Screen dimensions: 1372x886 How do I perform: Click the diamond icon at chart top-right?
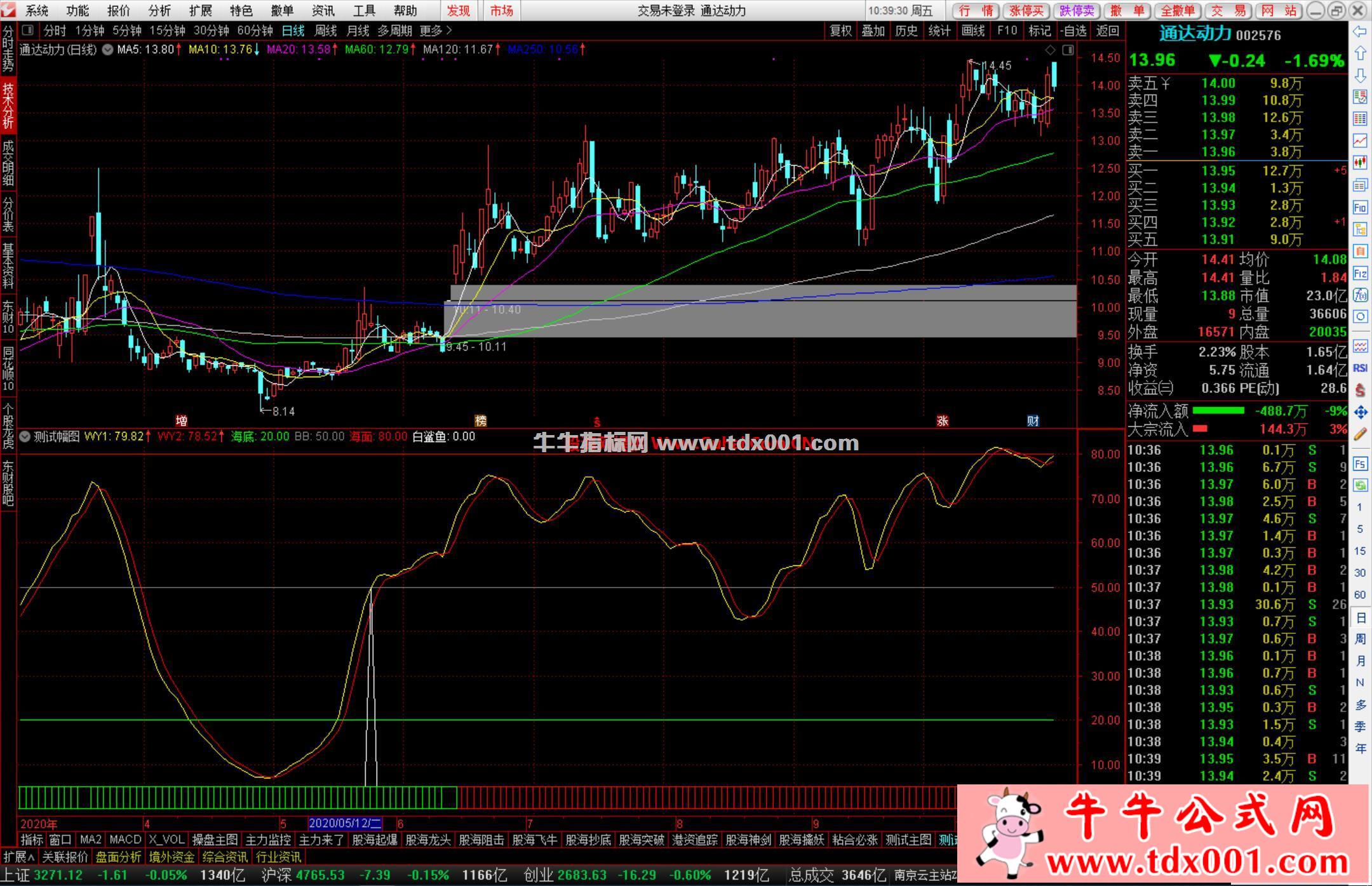tap(1050, 50)
